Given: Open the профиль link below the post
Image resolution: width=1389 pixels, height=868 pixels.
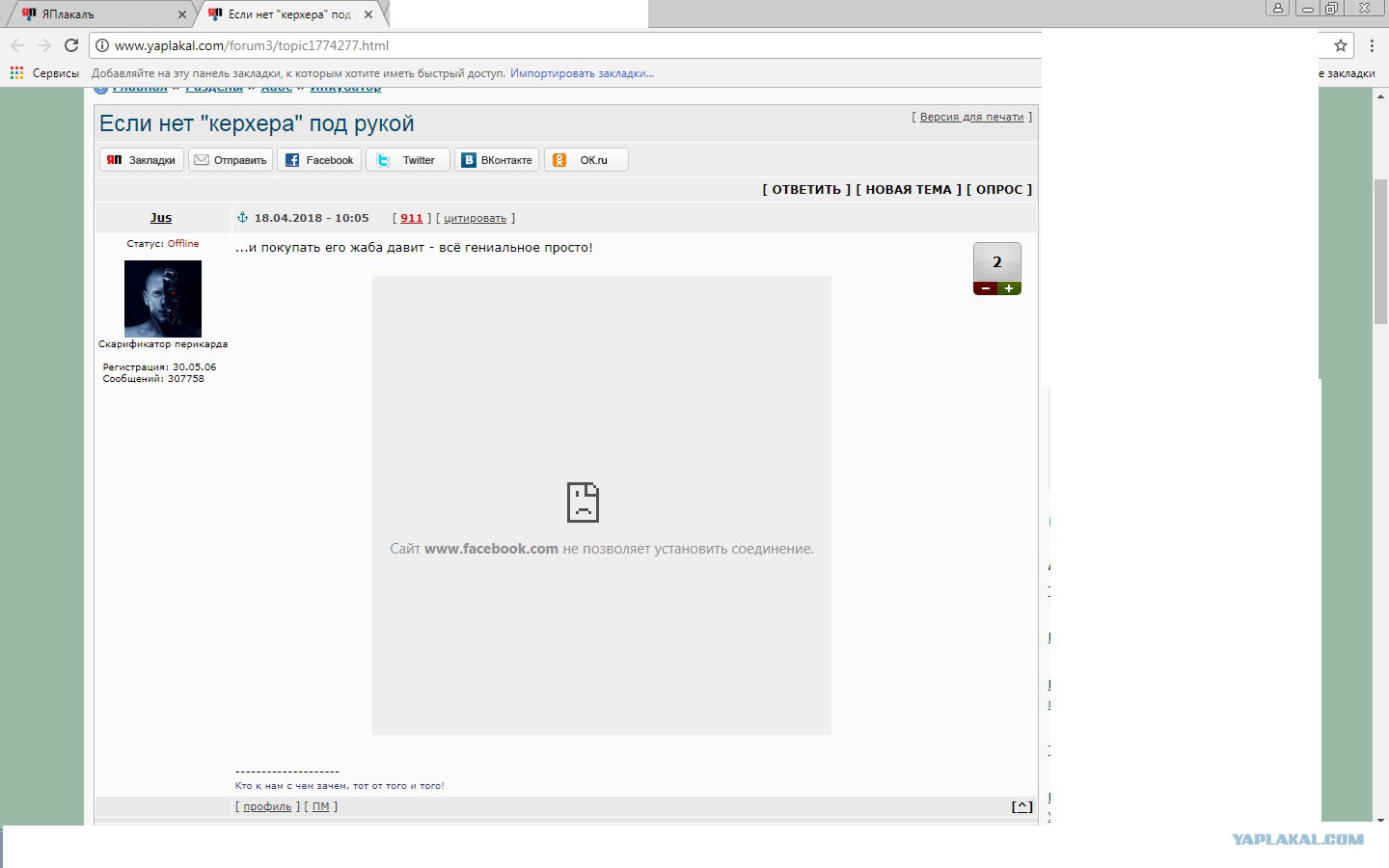Looking at the screenshot, I should 267,806.
